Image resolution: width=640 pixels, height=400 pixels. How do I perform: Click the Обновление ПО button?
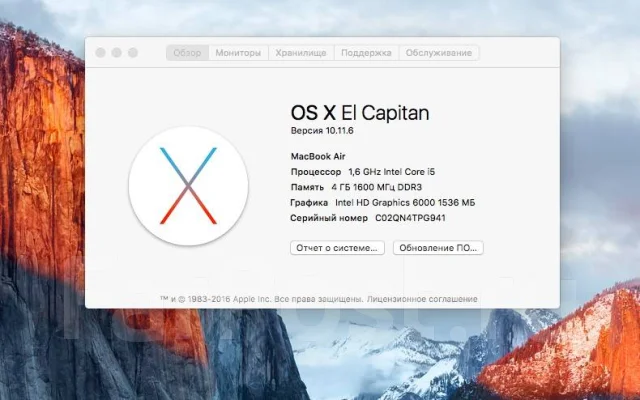pos(438,248)
